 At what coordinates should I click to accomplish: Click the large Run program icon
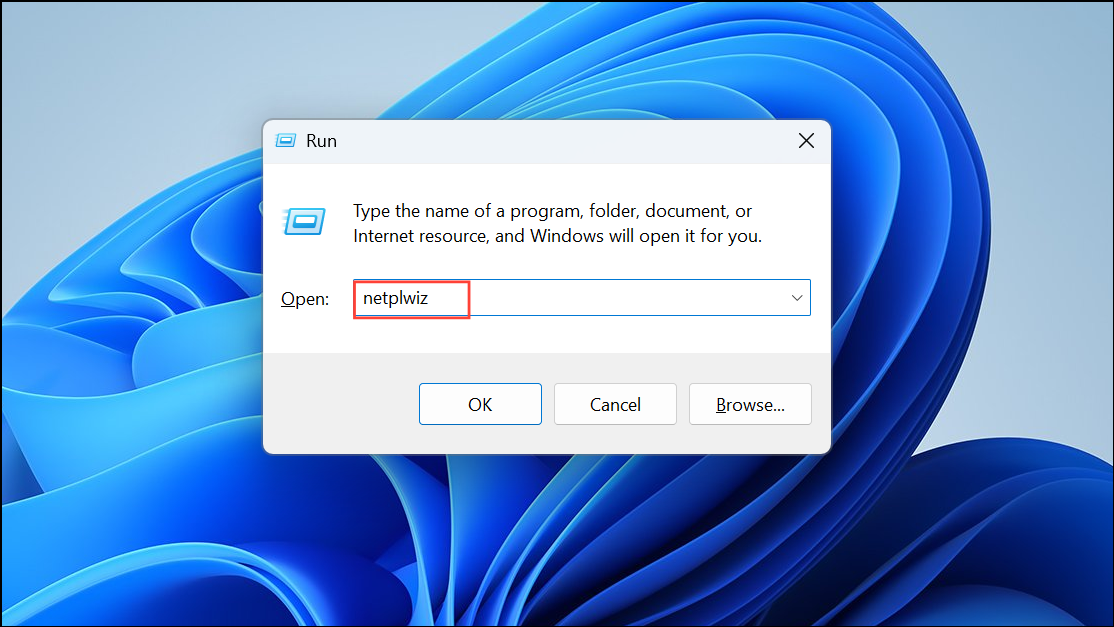click(305, 222)
